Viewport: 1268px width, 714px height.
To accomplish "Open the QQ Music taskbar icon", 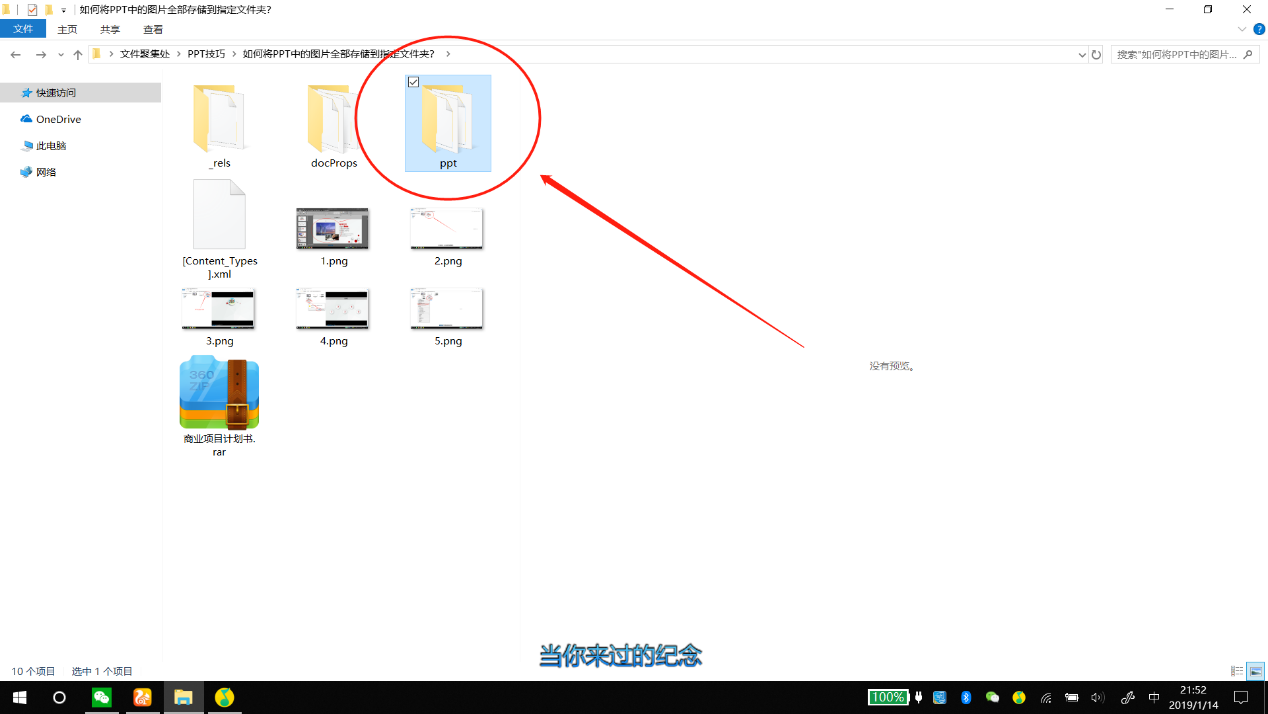I will click(x=224, y=697).
